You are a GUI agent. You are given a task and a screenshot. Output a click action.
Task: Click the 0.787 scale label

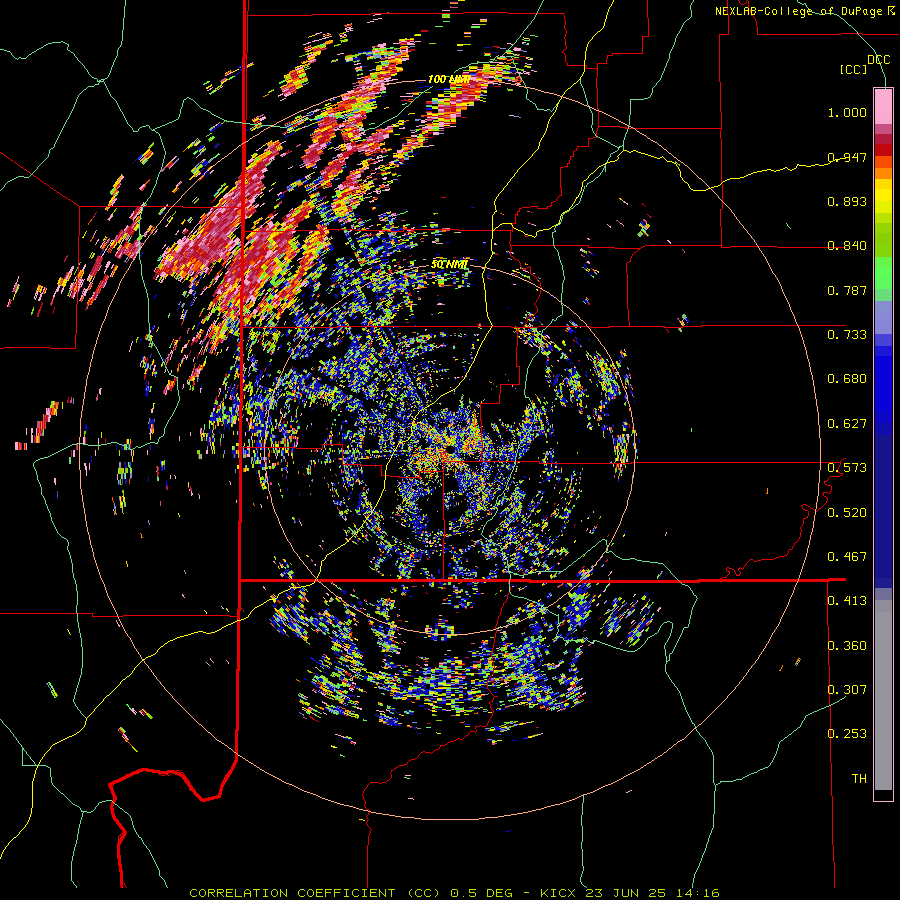[847, 290]
